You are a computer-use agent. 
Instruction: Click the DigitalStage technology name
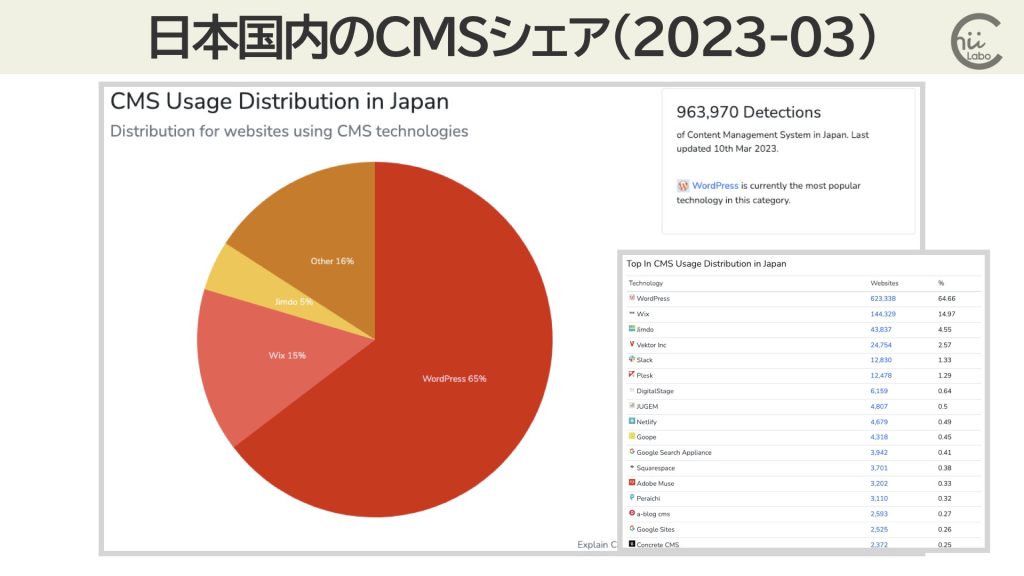[655, 391]
